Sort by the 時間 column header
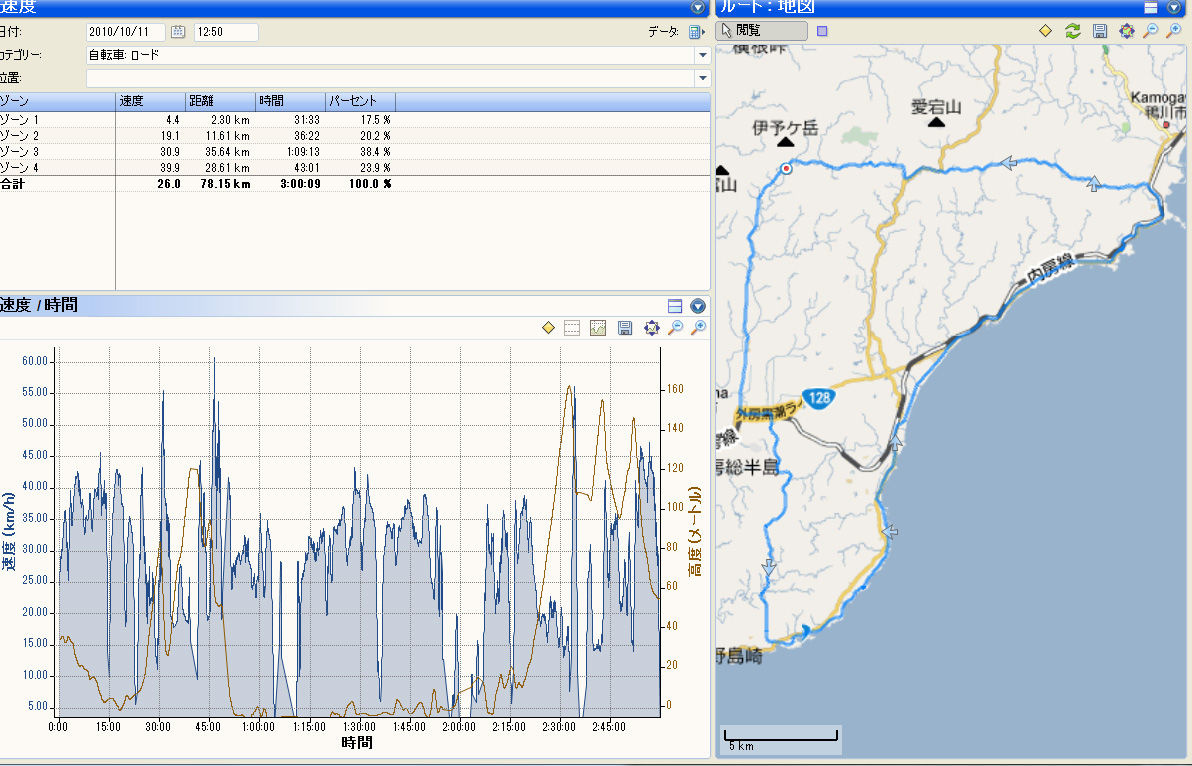 pos(290,101)
